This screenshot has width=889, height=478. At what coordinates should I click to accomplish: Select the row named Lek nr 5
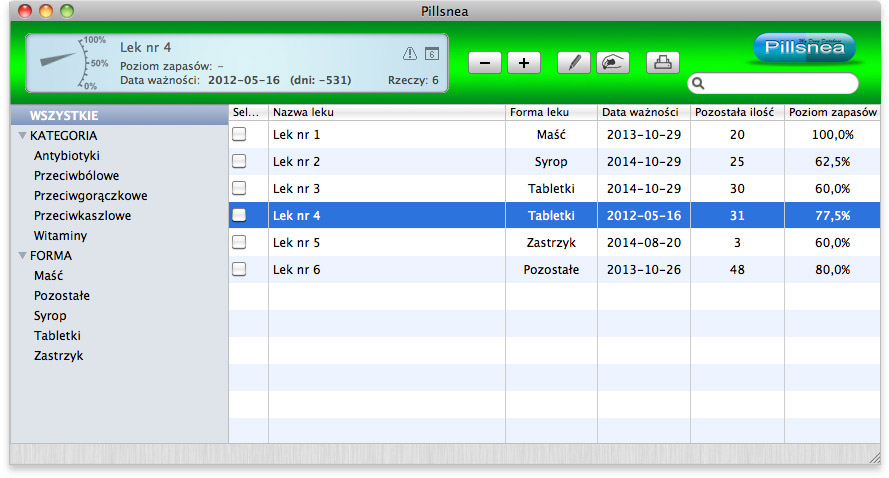(554, 242)
